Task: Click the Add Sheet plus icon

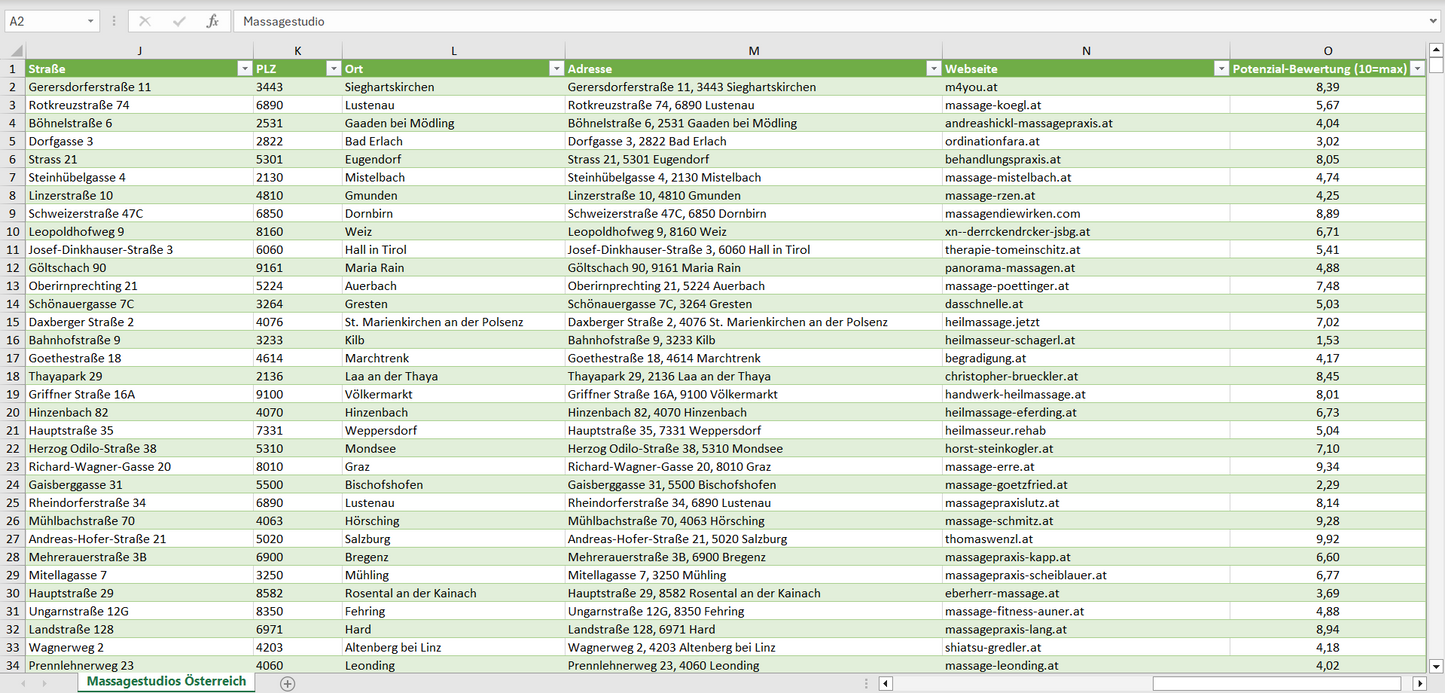Action: click(287, 682)
